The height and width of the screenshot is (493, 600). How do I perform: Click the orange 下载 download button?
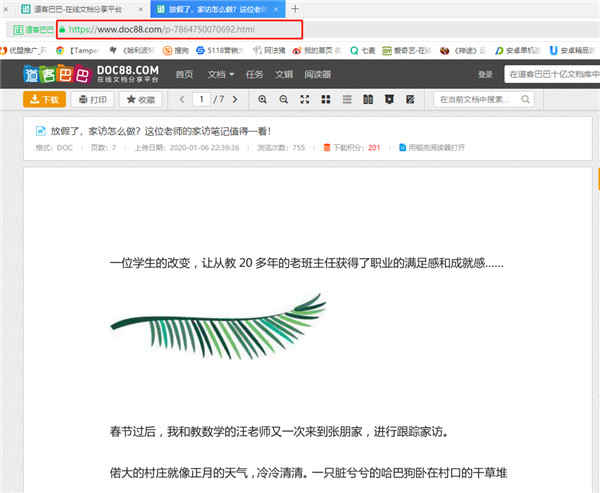click(x=44, y=100)
